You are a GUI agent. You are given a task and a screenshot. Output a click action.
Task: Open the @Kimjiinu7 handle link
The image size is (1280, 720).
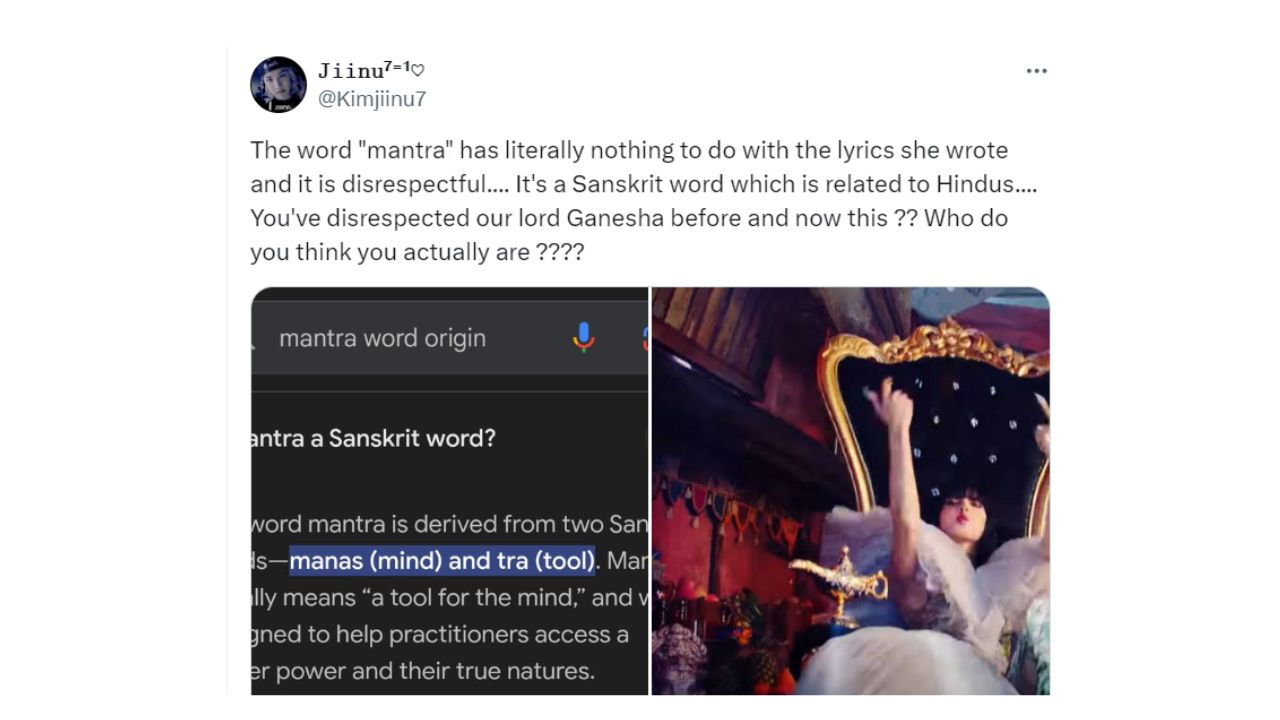[372, 99]
